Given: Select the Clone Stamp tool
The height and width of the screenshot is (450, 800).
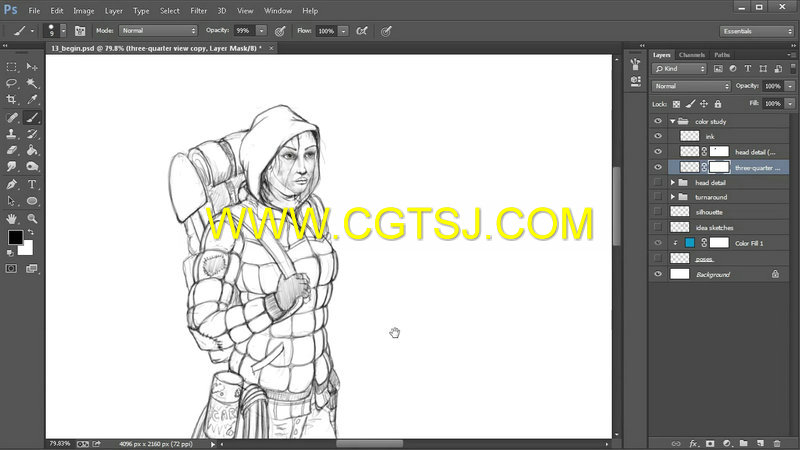Looking at the screenshot, I should [11, 134].
